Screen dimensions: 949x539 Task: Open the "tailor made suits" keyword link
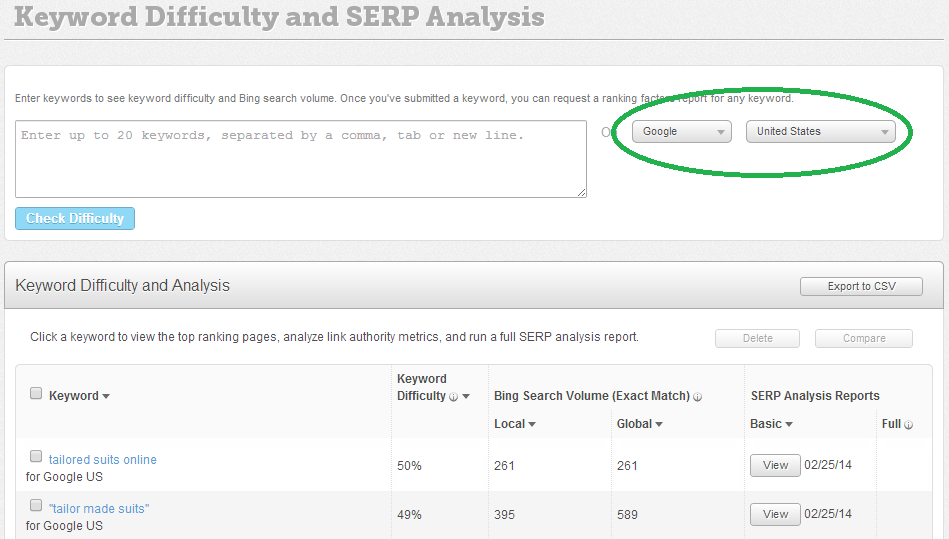point(99,509)
